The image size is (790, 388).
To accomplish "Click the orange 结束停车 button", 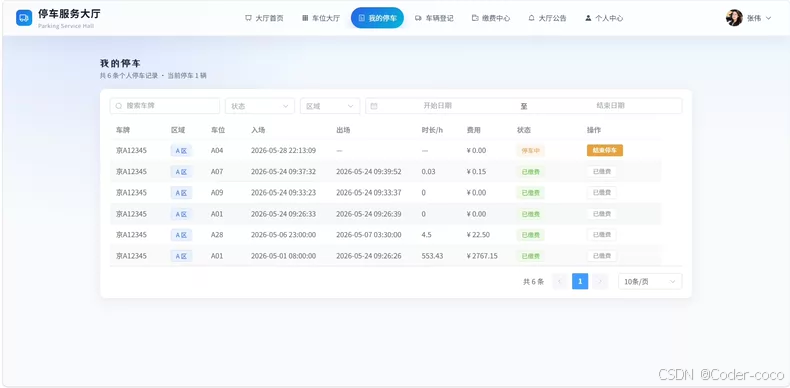I will [x=605, y=150].
